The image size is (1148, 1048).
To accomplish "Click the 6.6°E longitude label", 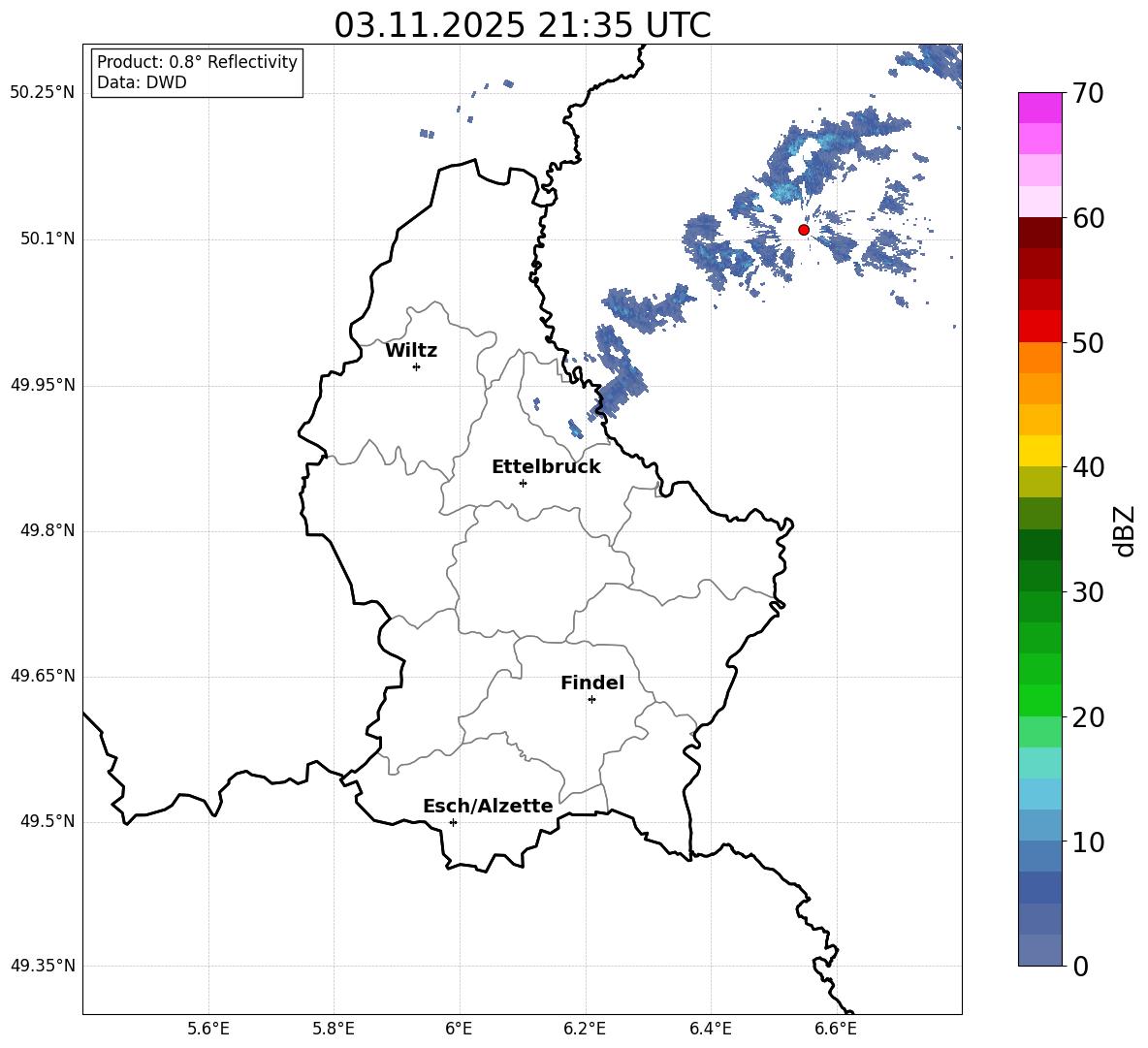I will pyautogui.click(x=836, y=1029).
